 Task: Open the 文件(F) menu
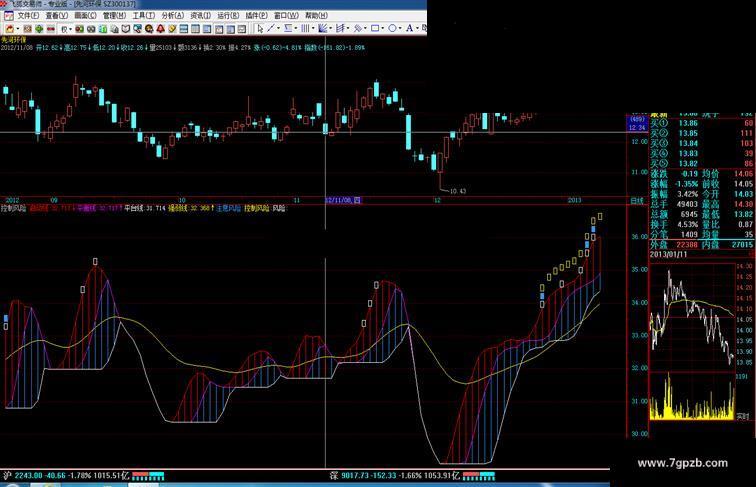[28, 15]
